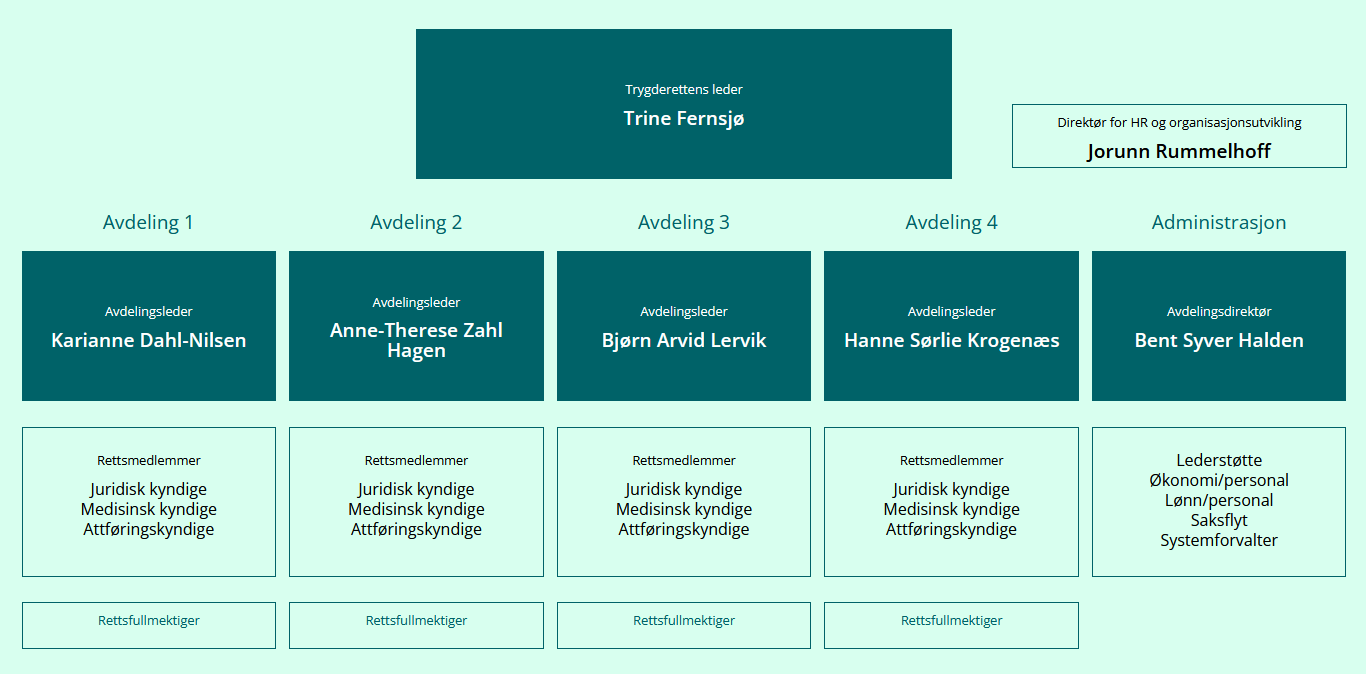The image size is (1366, 674).
Task: Click Bjørn Arvid Lervik's box
Action: point(683,326)
